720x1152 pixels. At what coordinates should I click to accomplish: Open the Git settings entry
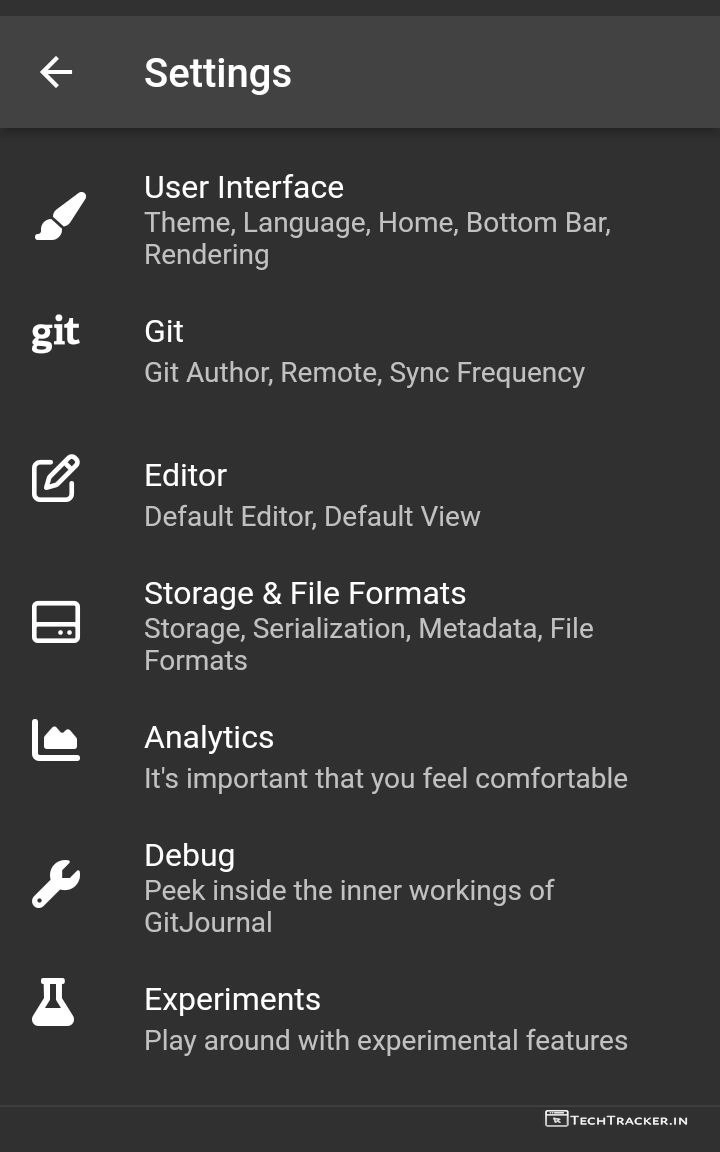[164, 331]
